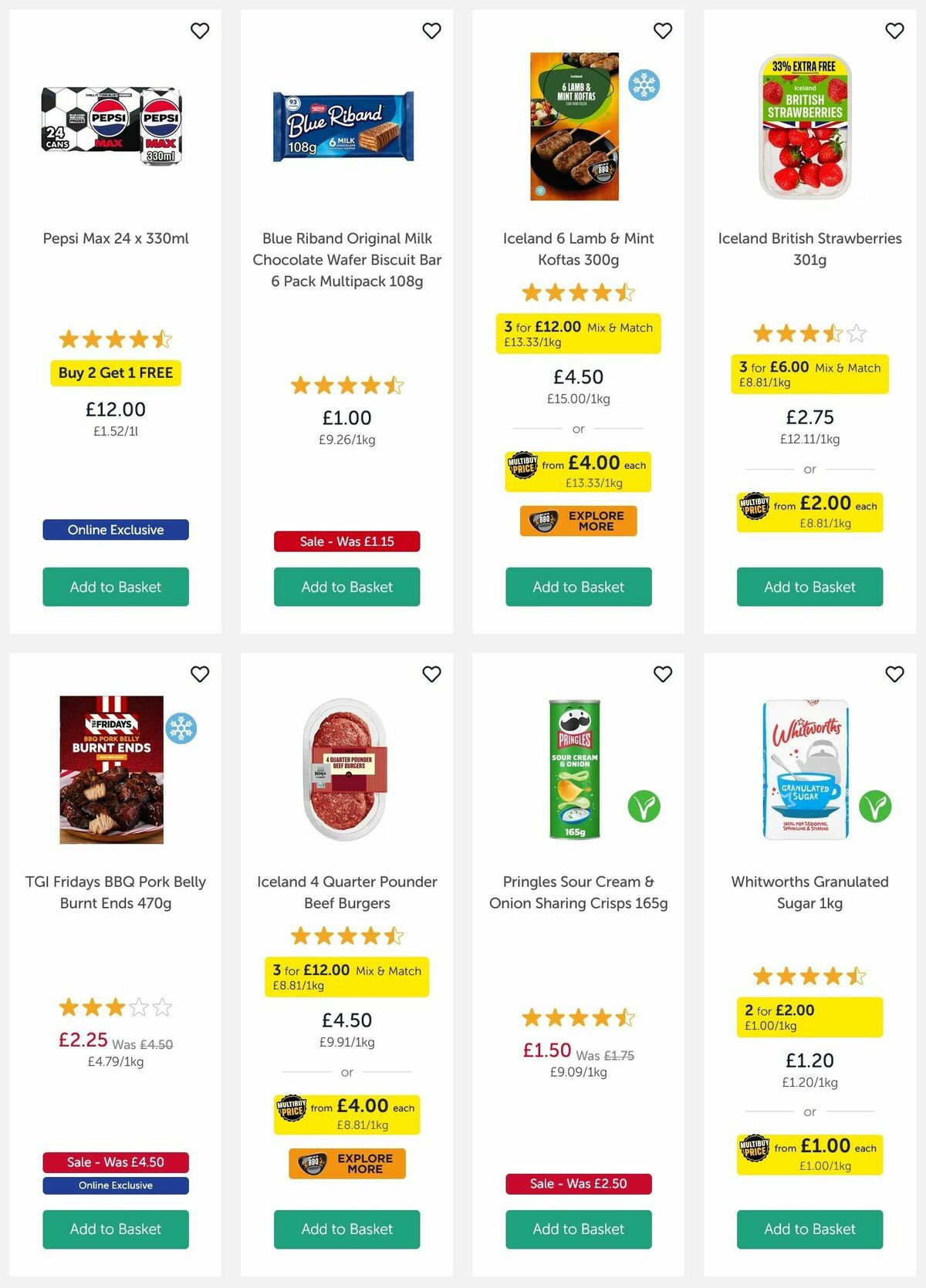Screen dimensions: 926x1288
Task: Open Explore More BBQ under Lamb Koftas
Action: pyautogui.click(x=579, y=521)
